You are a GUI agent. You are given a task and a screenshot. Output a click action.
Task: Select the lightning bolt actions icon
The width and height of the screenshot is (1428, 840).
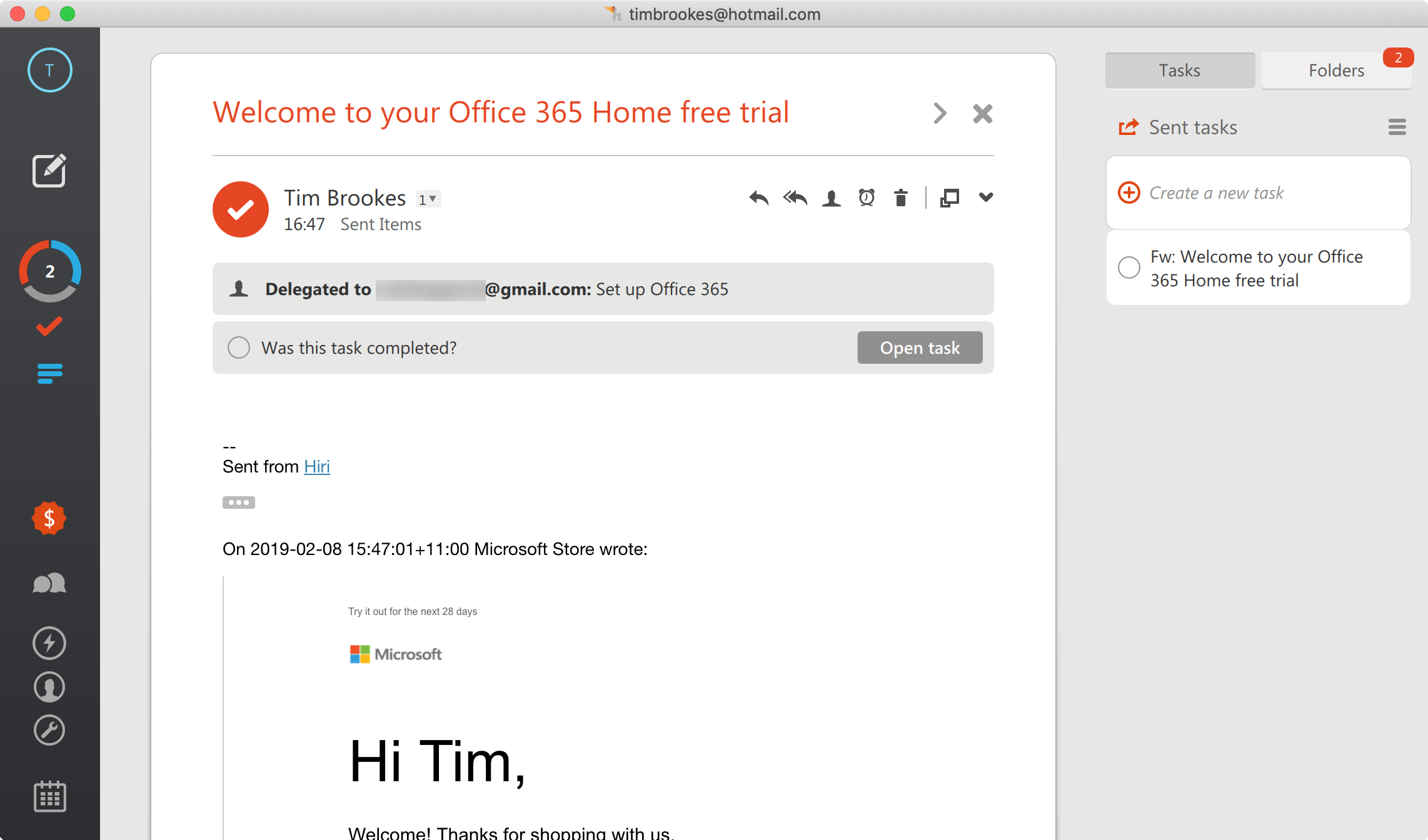coord(49,640)
